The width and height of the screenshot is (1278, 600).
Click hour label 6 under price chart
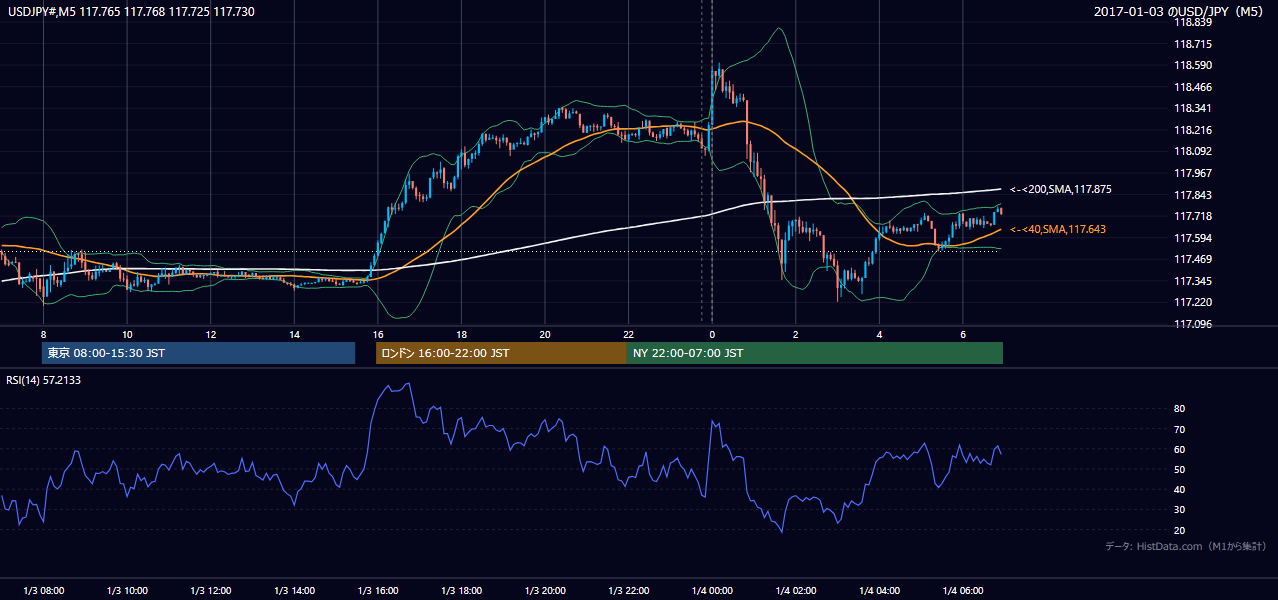(x=962, y=334)
